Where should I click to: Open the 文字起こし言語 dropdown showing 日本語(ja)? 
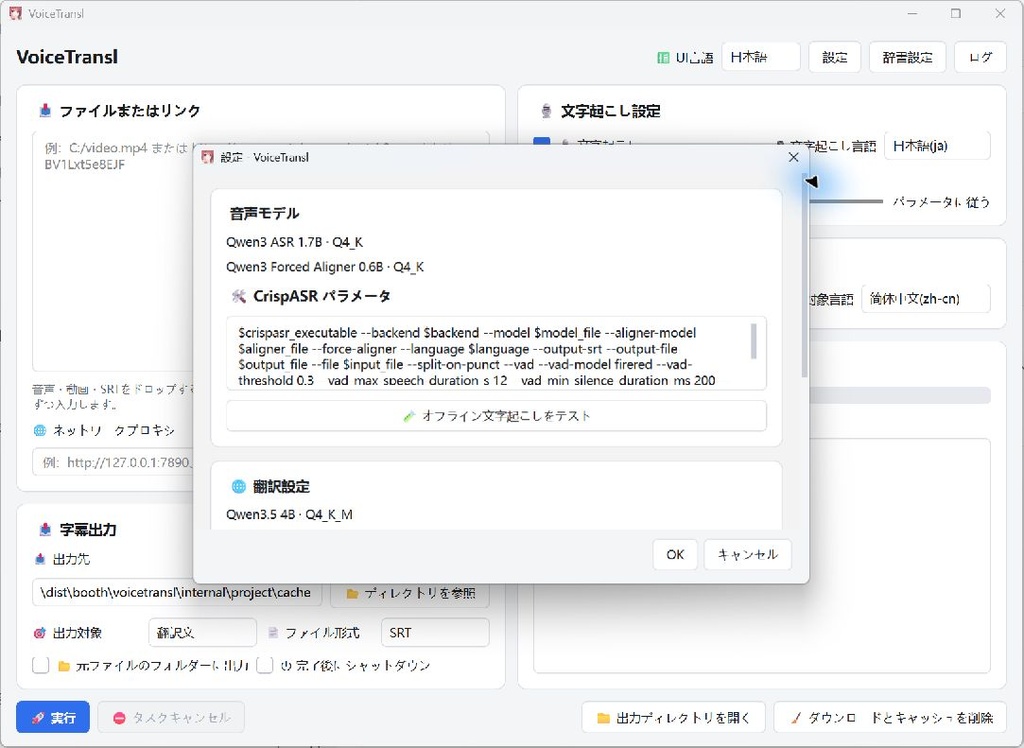(x=937, y=146)
